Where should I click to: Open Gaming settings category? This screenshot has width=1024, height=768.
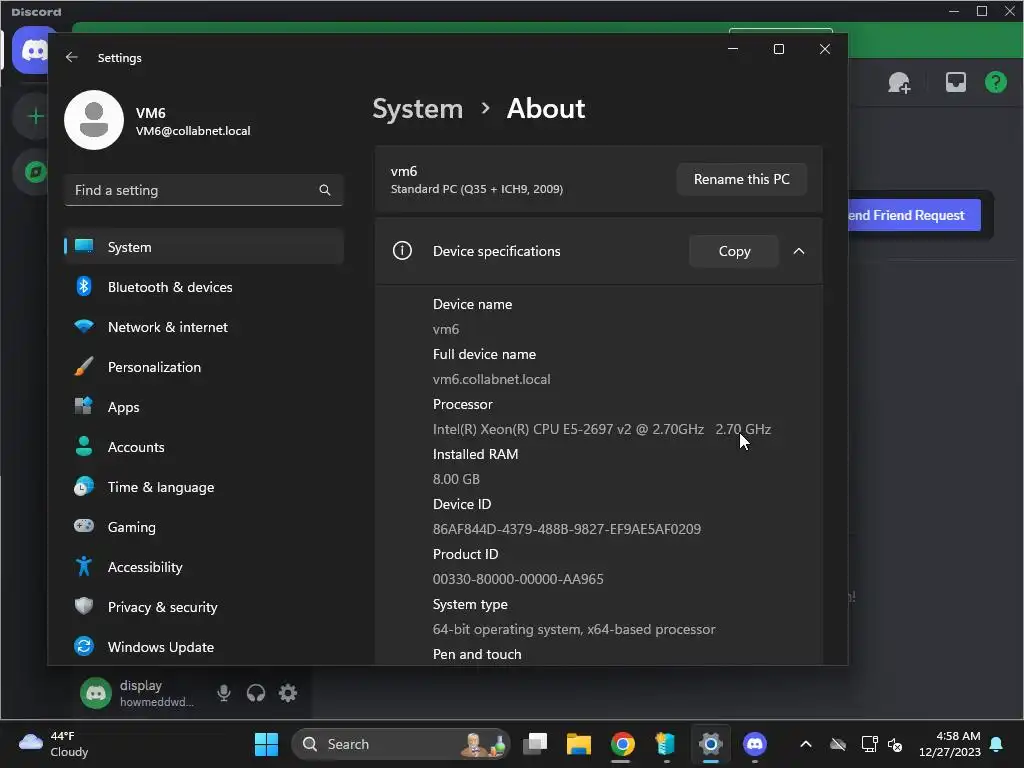coord(204,527)
